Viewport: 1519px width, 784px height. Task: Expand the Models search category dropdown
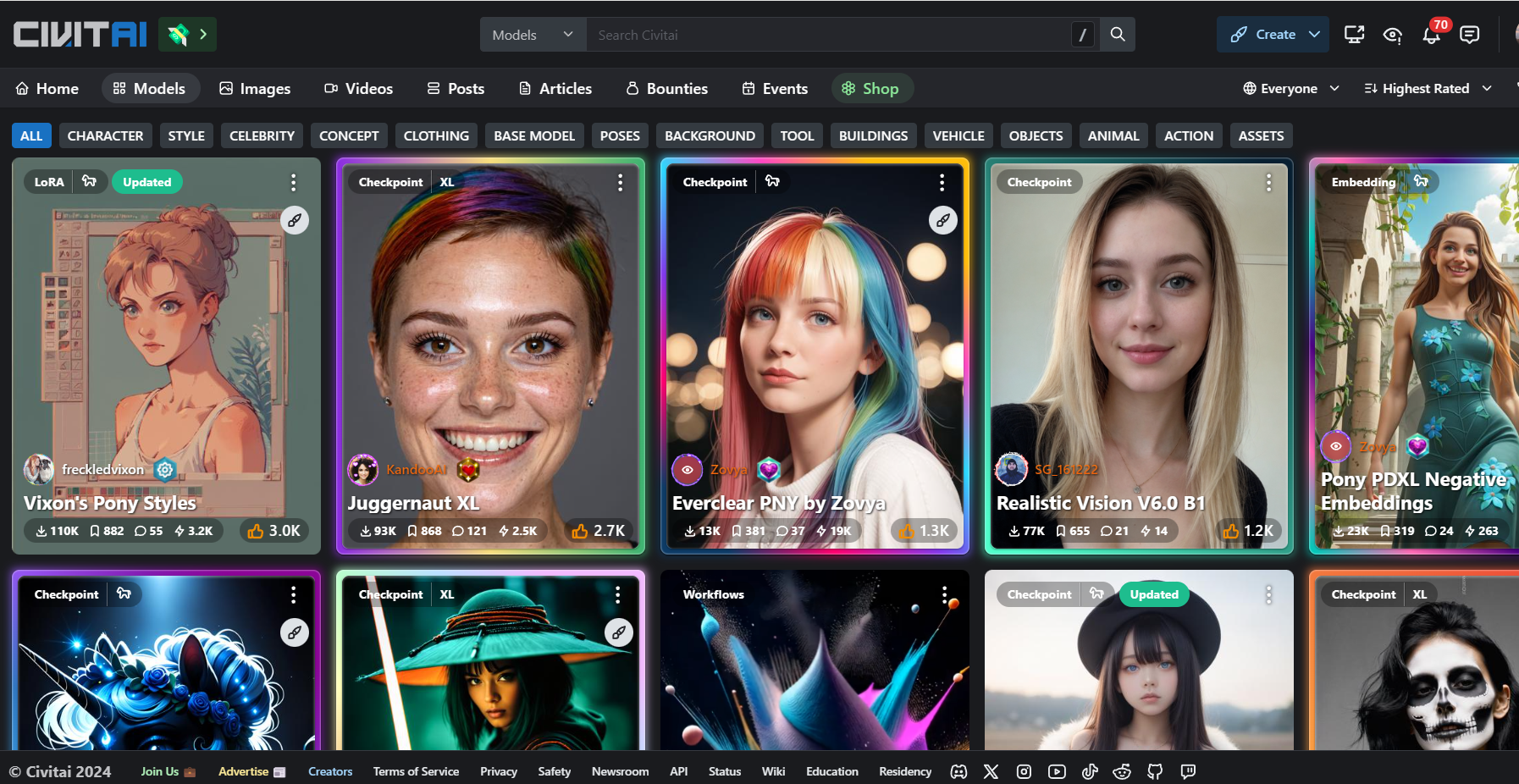tap(533, 35)
